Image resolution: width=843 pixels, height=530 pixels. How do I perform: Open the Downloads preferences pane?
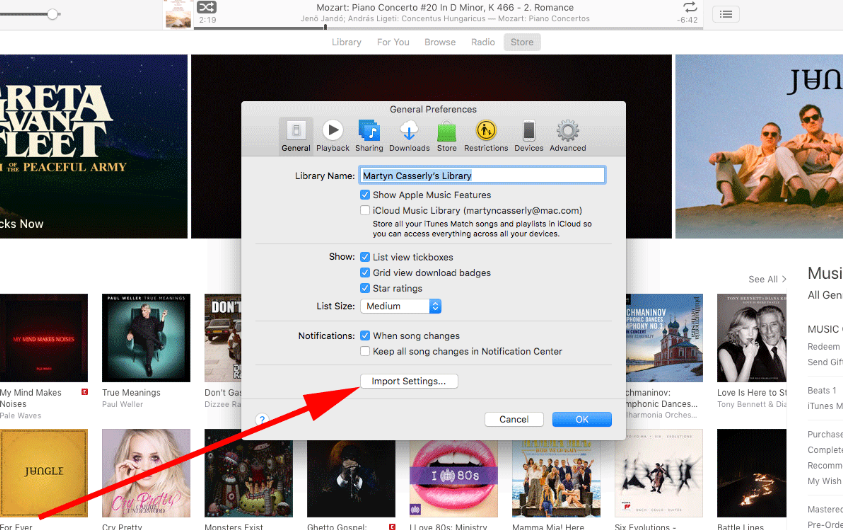tap(409, 136)
